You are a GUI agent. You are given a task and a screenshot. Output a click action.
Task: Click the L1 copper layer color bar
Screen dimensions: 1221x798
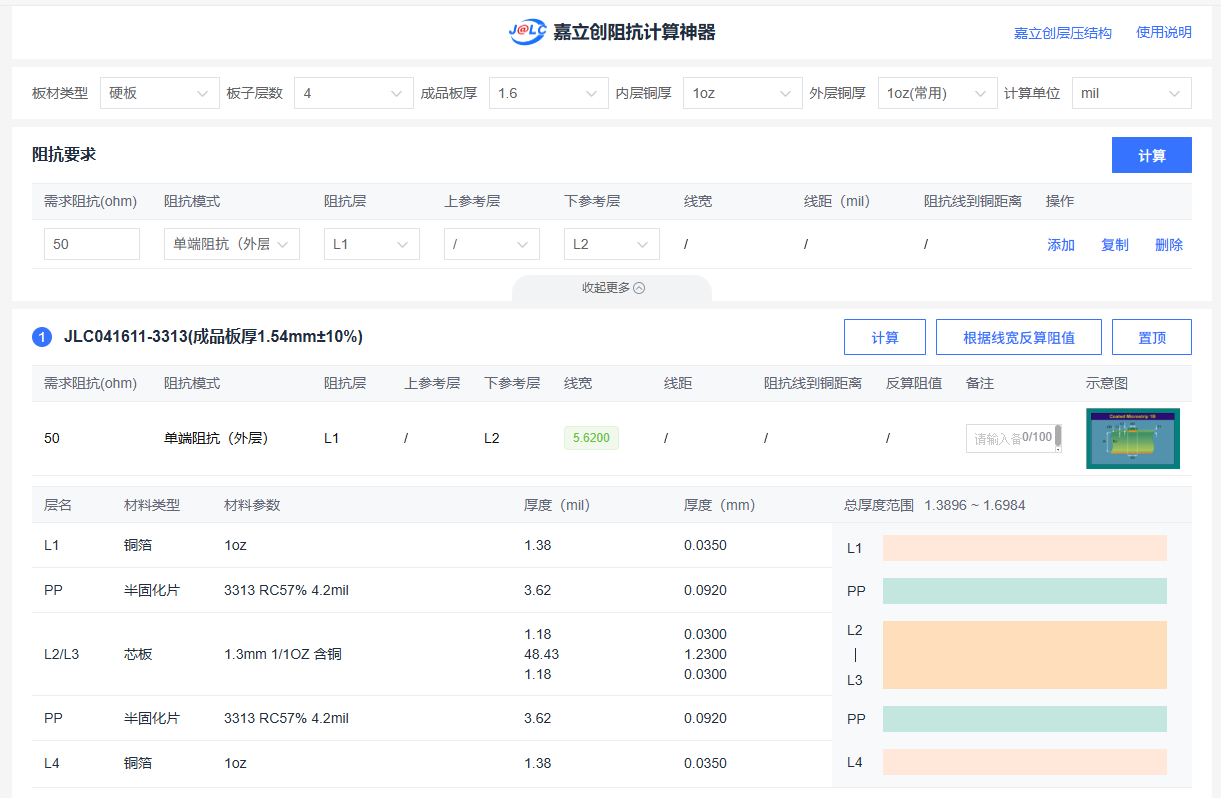[x=1025, y=548]
